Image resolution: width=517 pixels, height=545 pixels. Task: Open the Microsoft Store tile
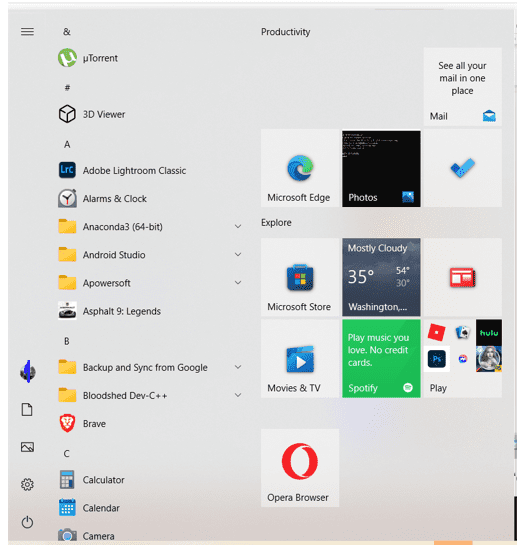point(300,277)
